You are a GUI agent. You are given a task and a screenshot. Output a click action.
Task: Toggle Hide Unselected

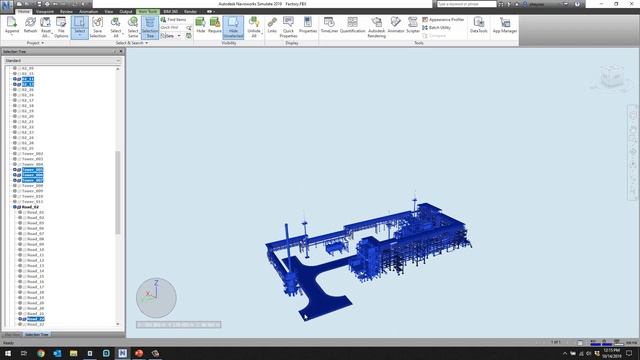coord(233,27)
